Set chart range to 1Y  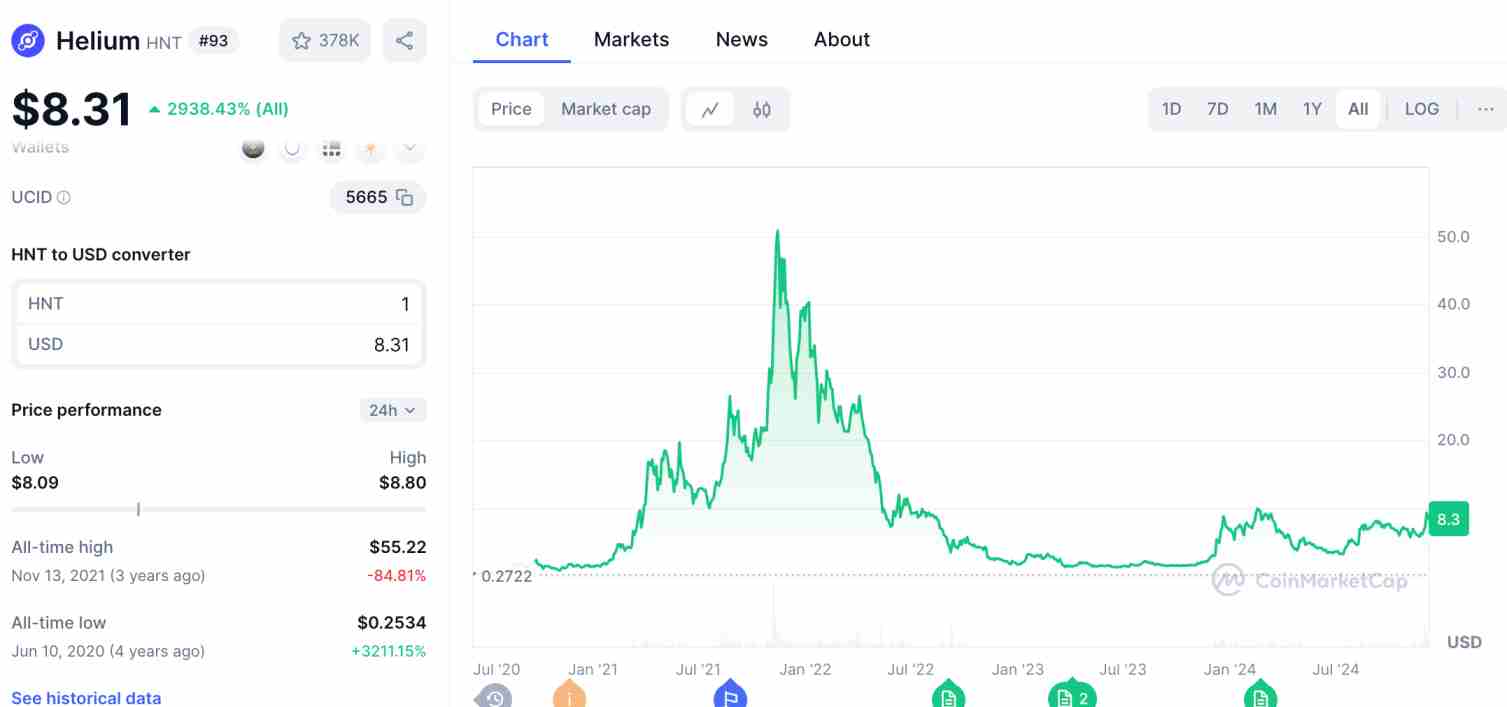(x=1312, y=109)
